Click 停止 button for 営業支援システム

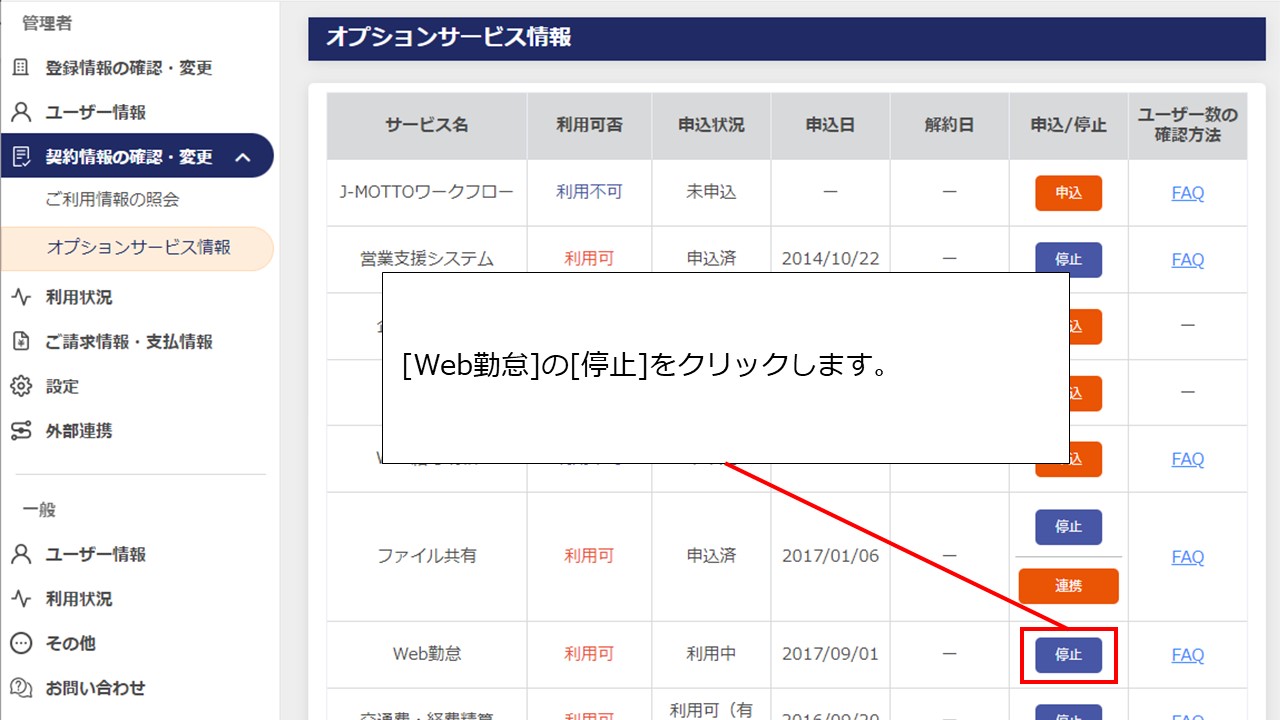click(1068, 260)
